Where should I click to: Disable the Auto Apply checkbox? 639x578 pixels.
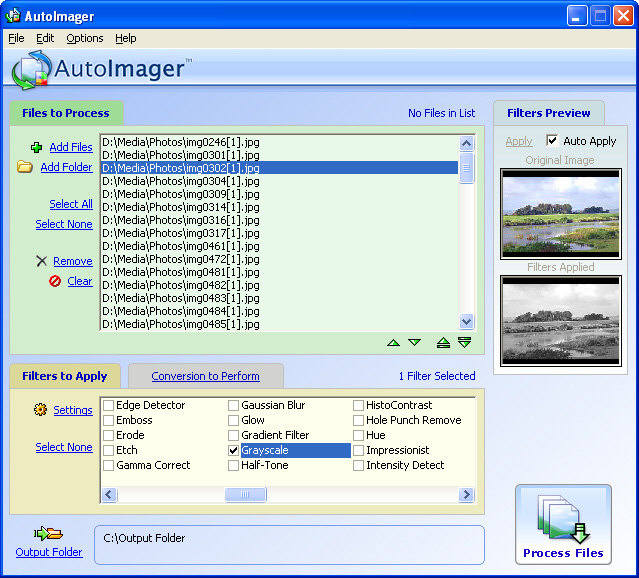tap(552, 141)
